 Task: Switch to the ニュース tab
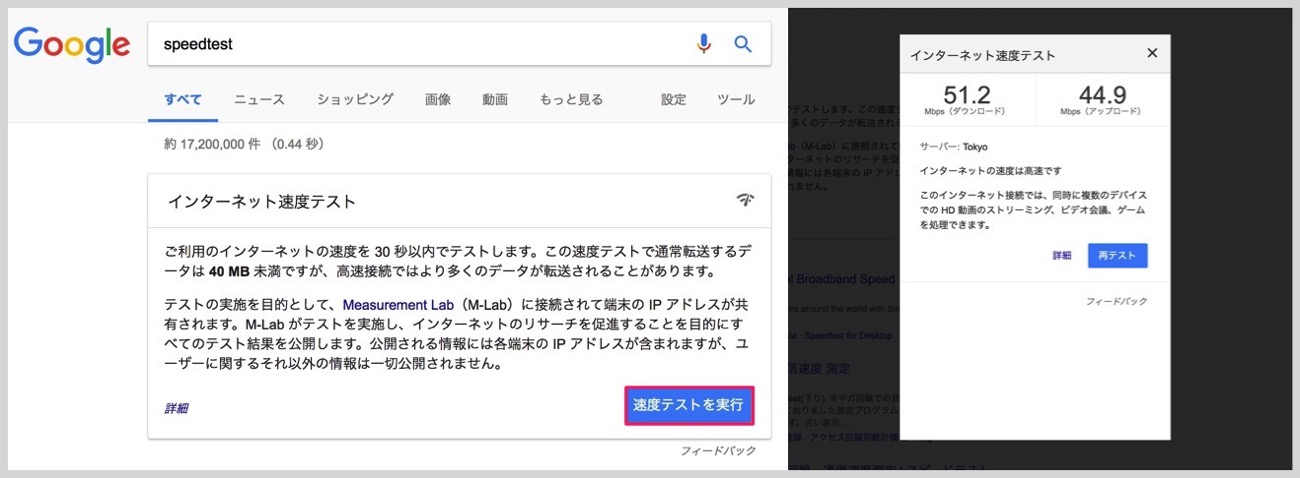click(259, 99)
